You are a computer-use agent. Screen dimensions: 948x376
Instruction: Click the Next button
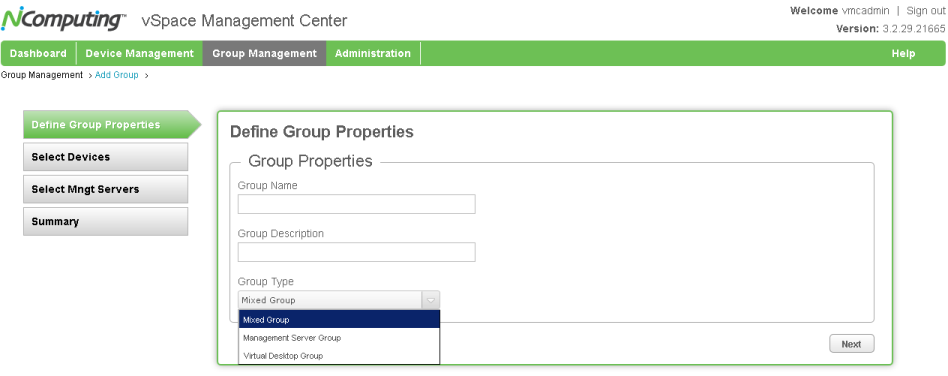click(x=851, y=344)
